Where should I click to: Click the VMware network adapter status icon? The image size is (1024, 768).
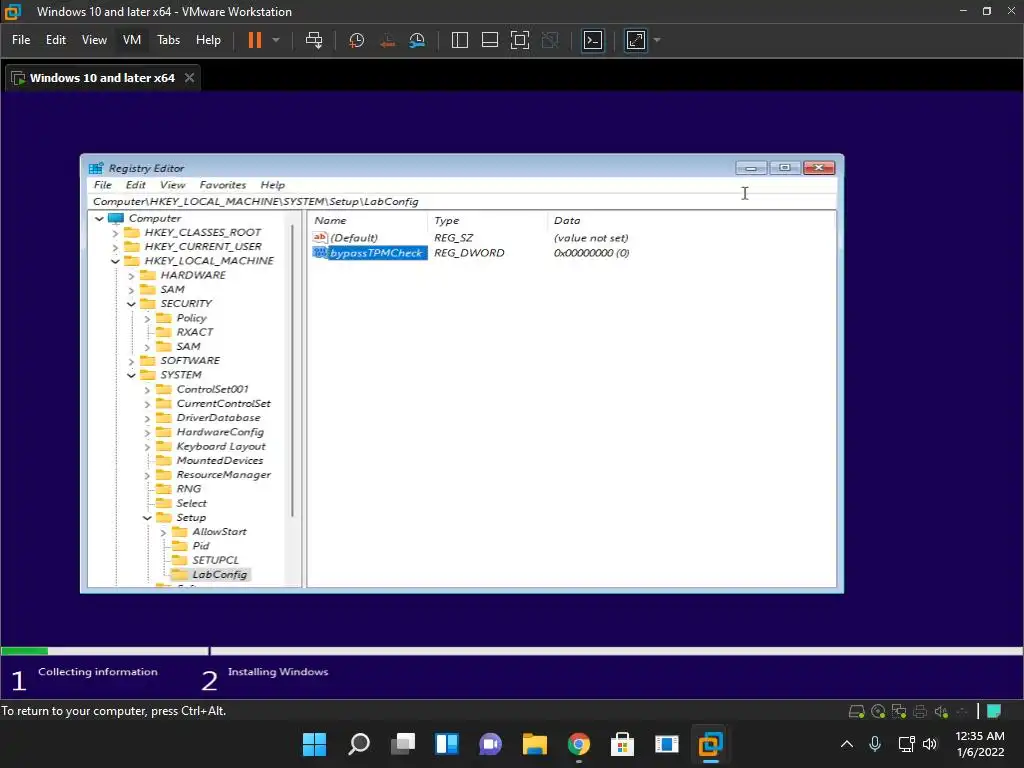click(899, 712)
